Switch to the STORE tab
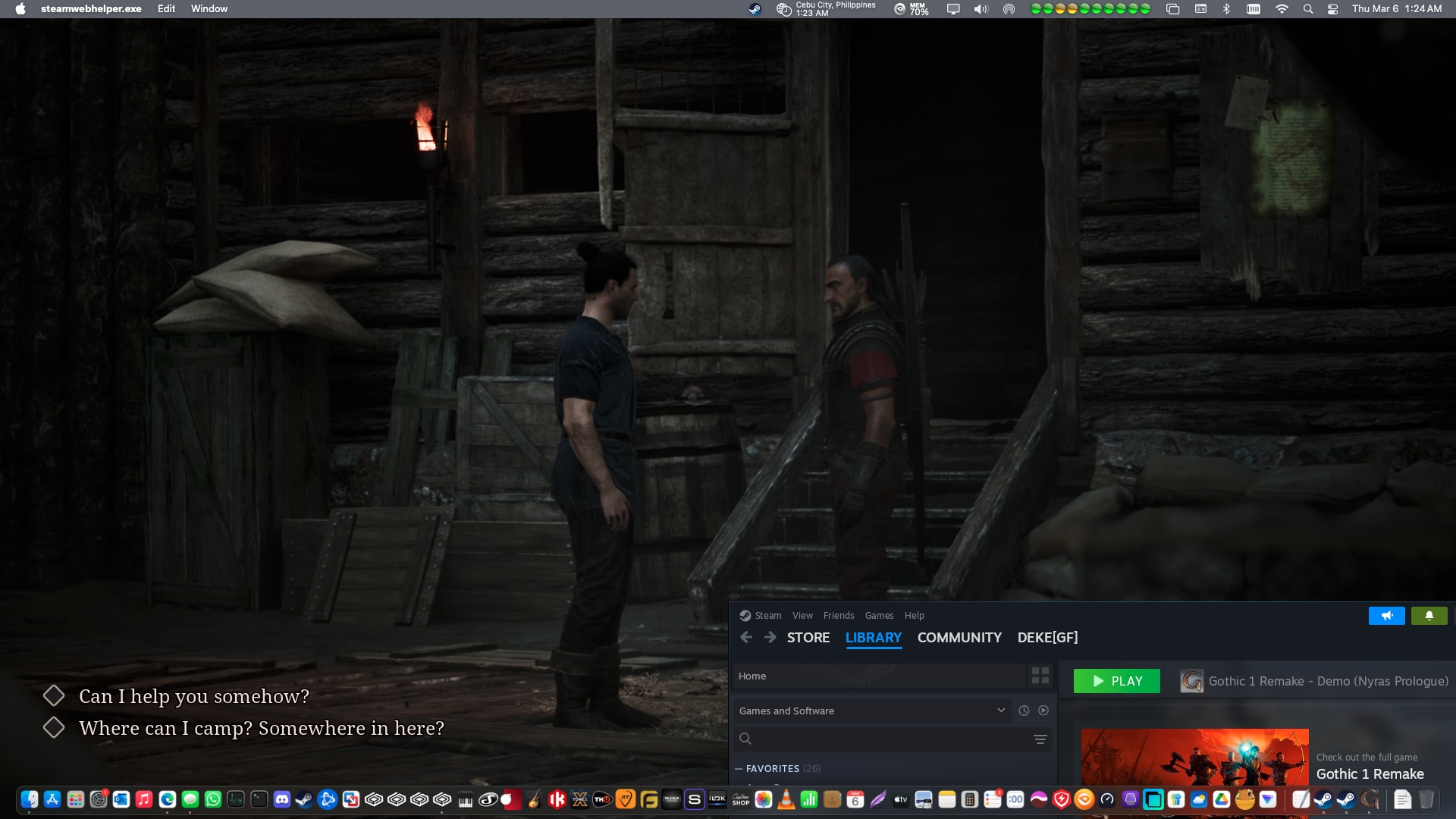The image size is (1456, 819). [x=808, y=637]
